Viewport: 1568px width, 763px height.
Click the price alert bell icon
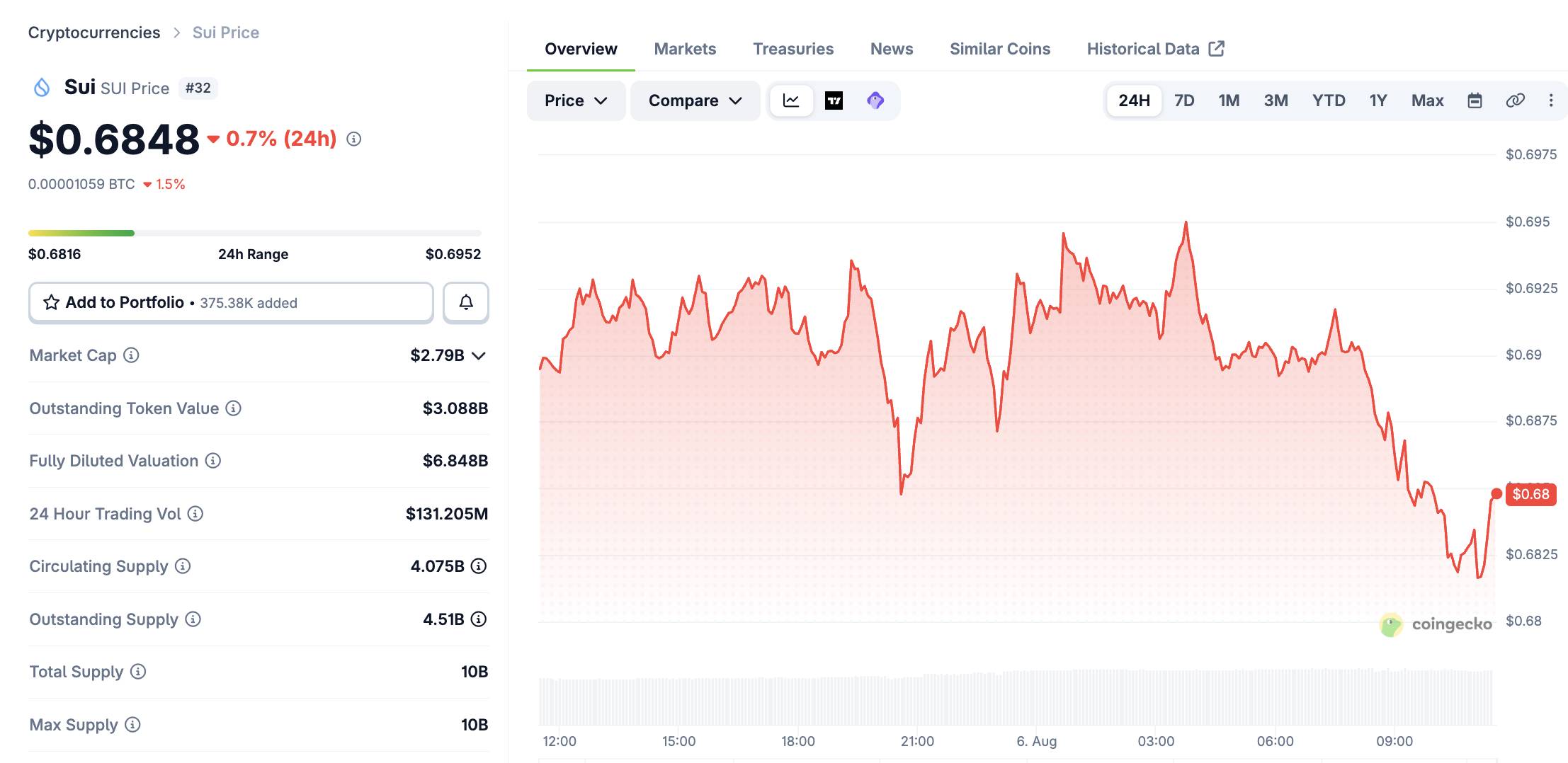tap(465, 302)
